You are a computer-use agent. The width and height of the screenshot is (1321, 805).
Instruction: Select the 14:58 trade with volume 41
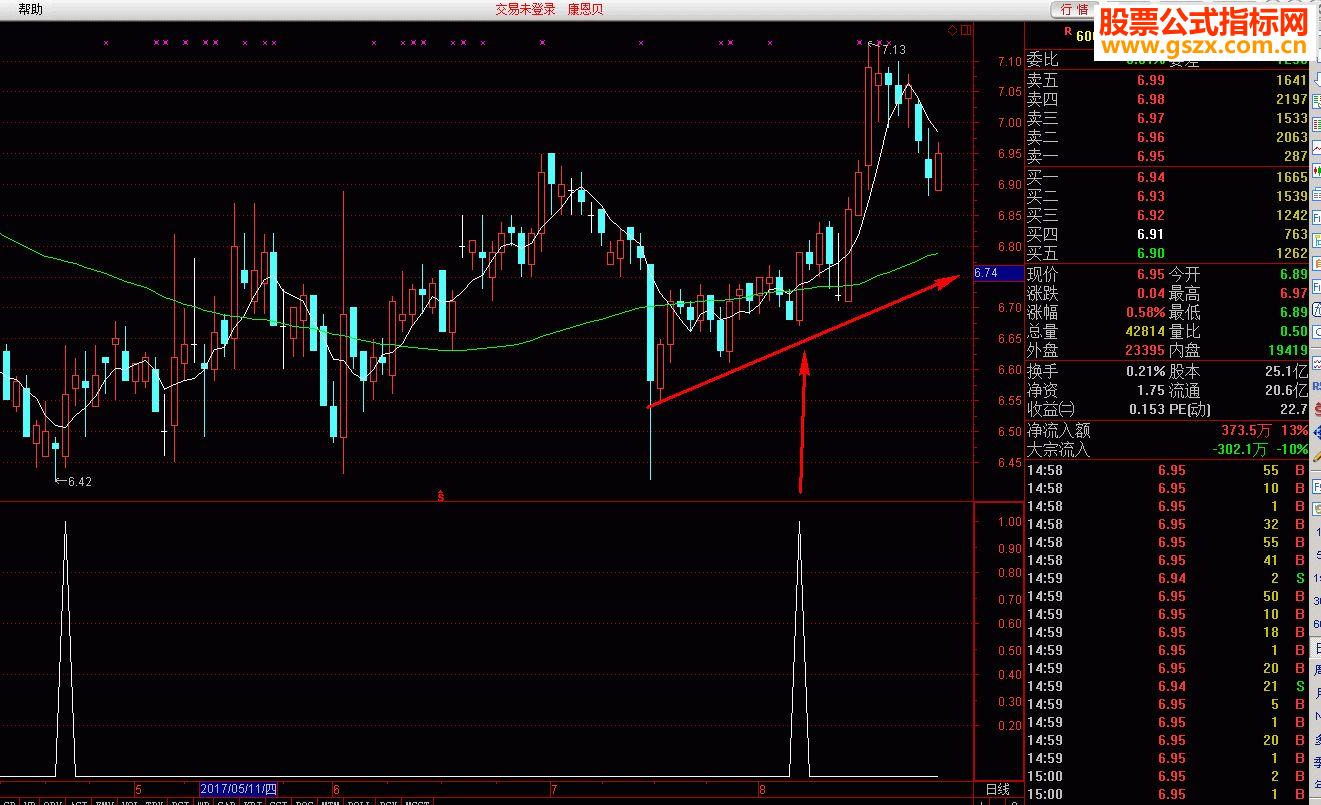point(1167,560)
